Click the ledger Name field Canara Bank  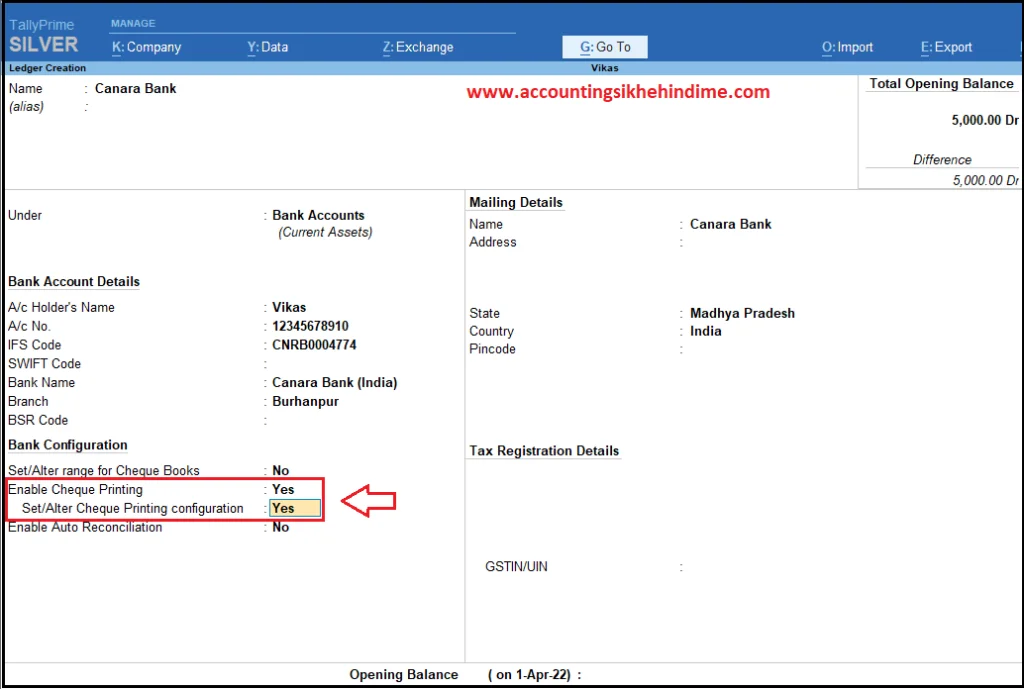(135, 88)
